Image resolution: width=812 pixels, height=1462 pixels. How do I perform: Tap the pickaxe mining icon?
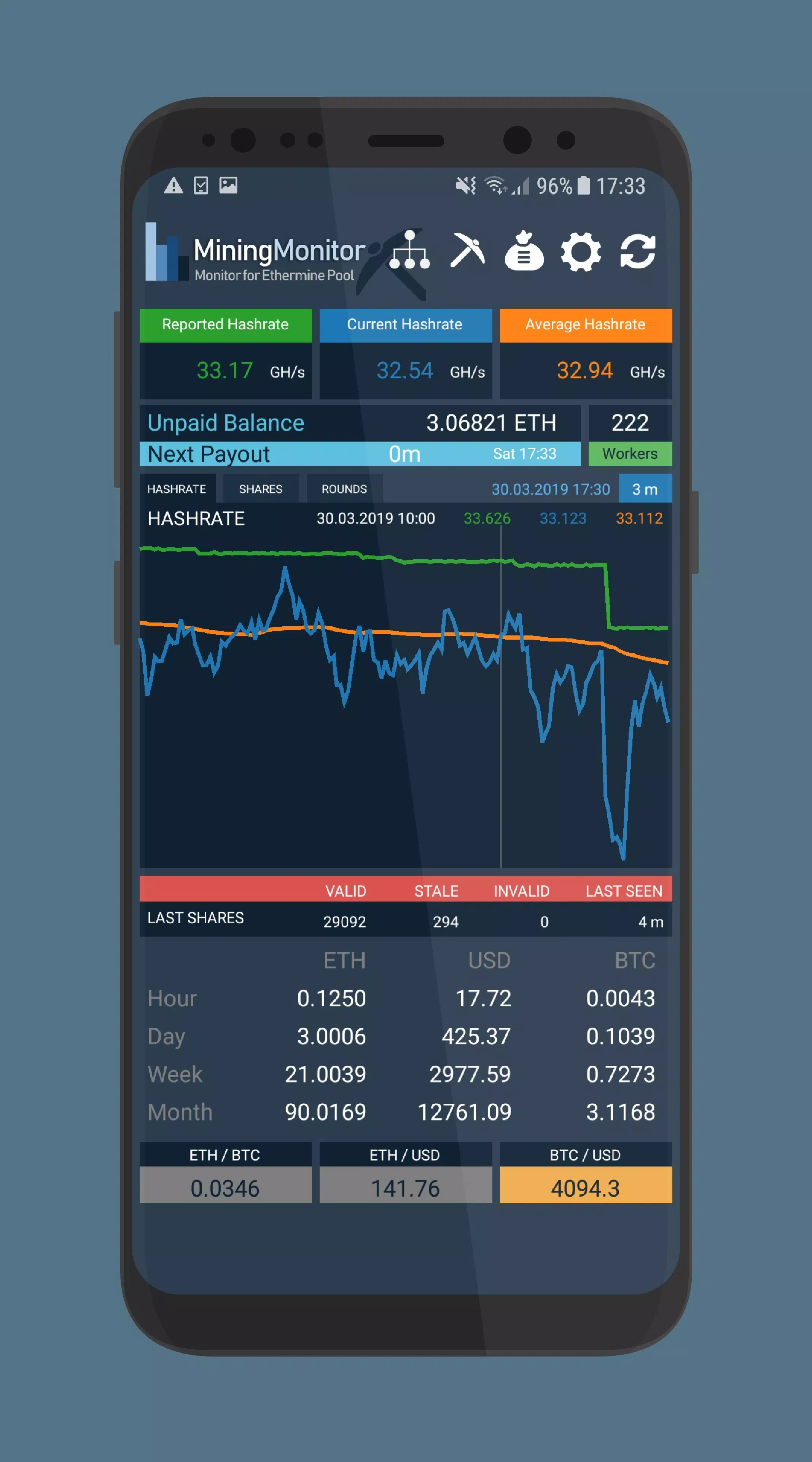[x=467, y=250]
